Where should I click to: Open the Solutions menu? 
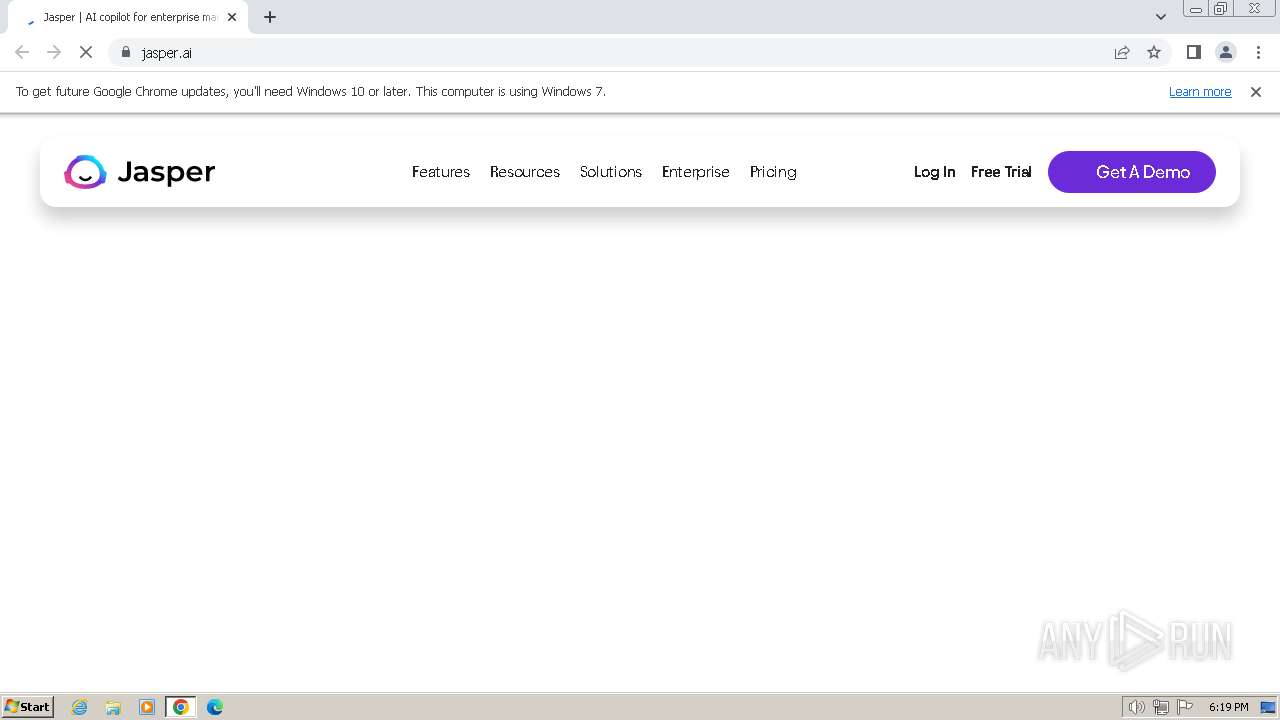[x=611, y=172]
